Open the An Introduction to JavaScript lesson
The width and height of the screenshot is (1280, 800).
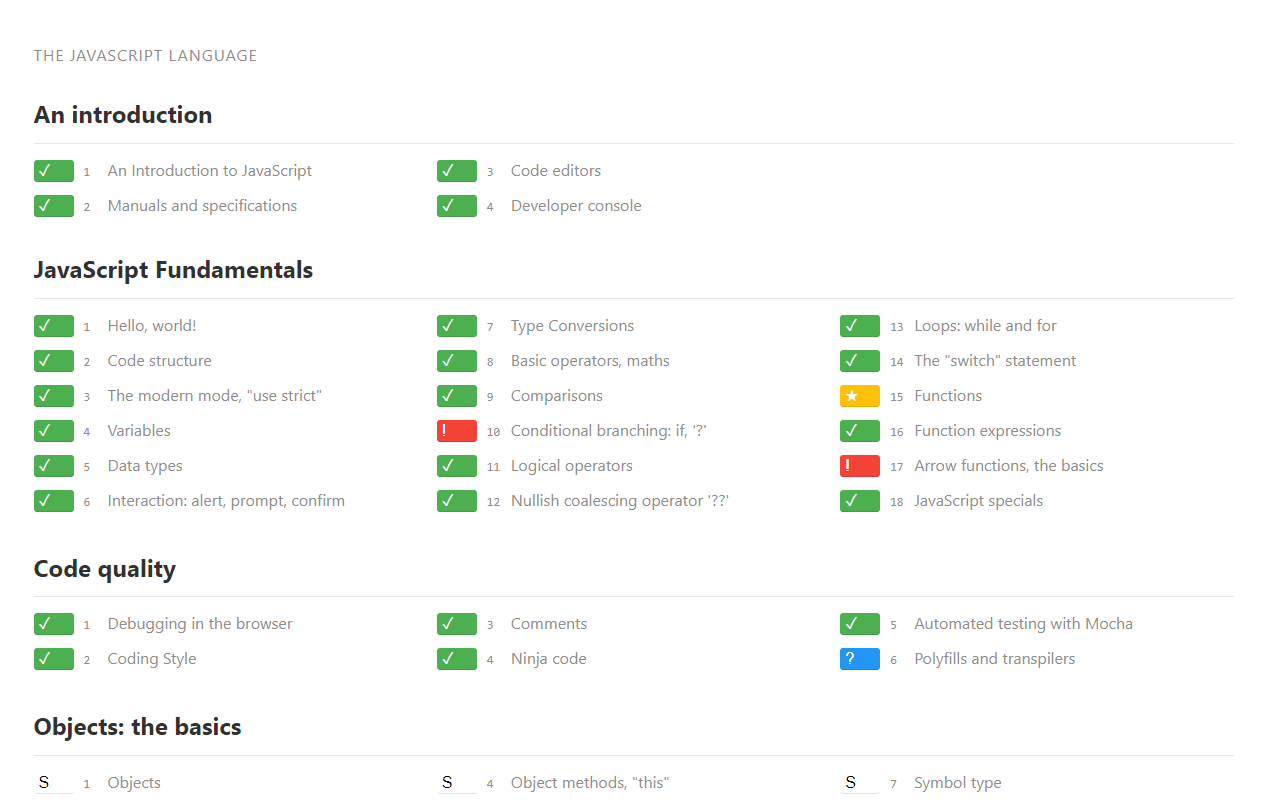pos(210,171)
